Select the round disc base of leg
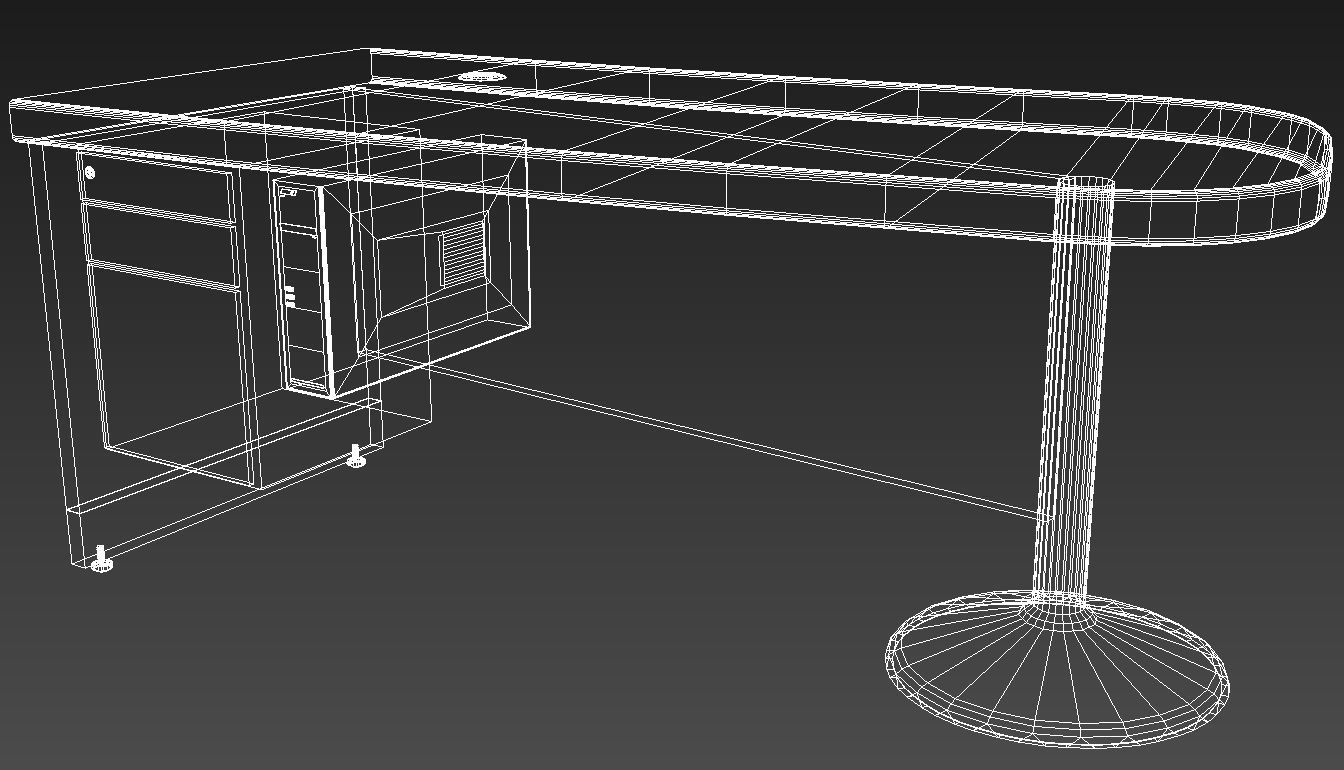 point(1058,668)
